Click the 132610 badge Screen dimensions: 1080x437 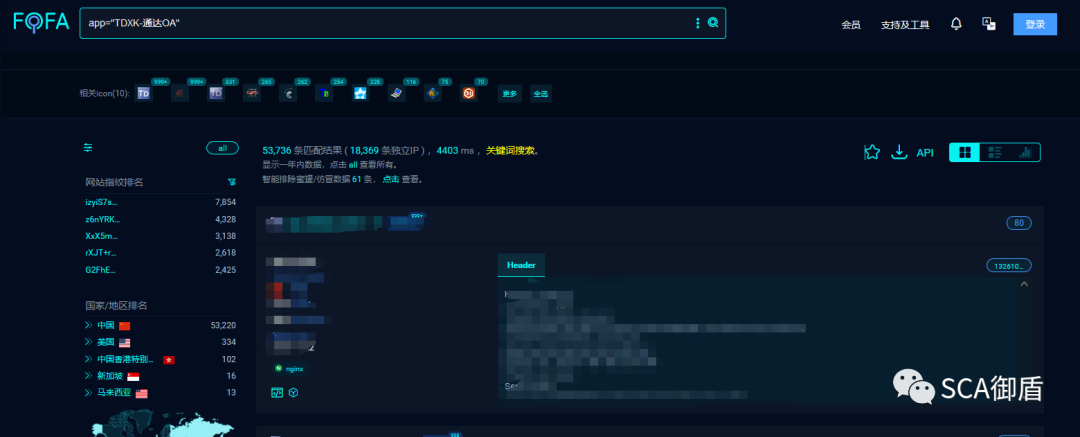tap(1009, 265)
